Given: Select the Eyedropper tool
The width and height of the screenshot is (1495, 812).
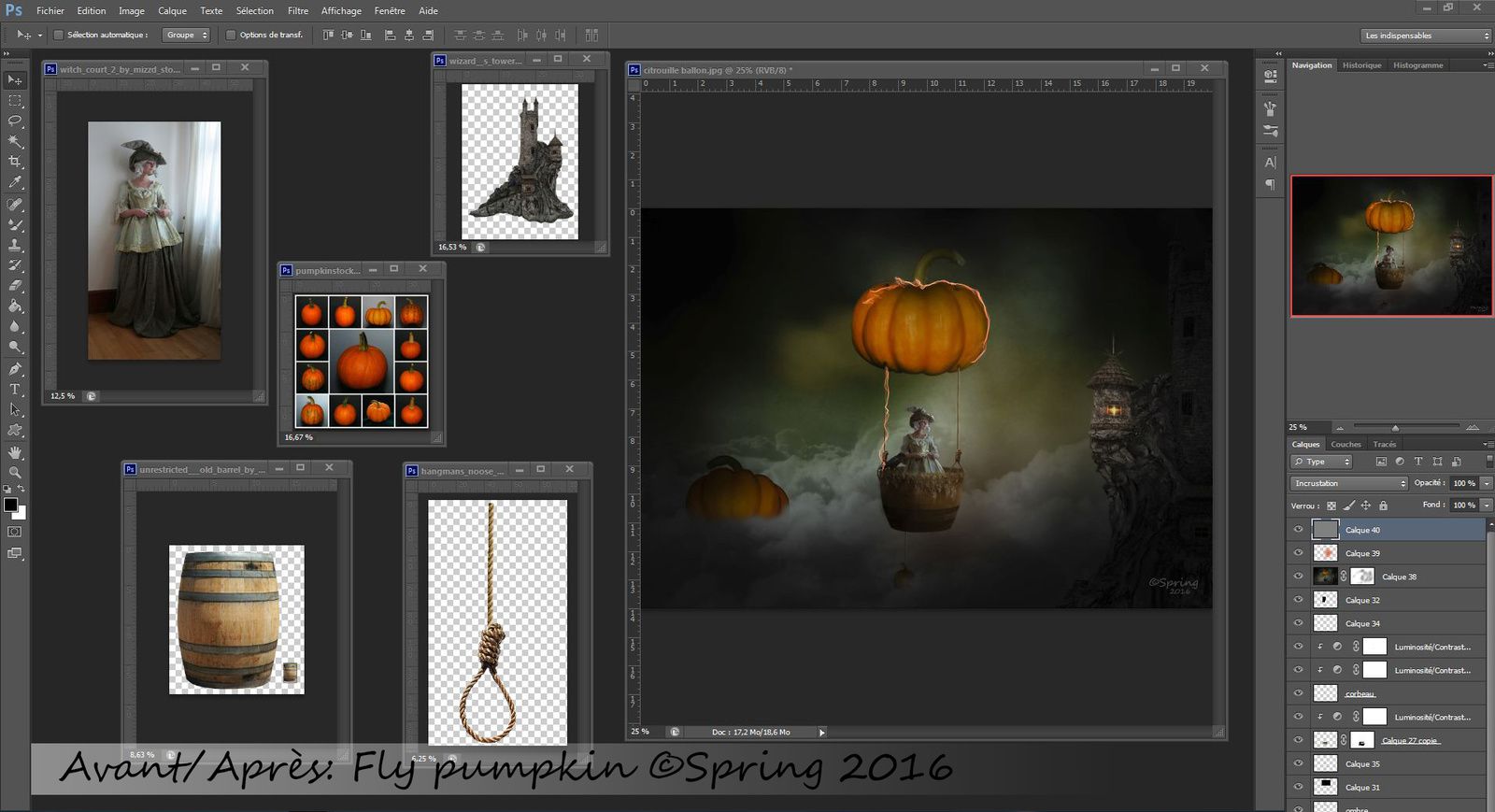Looking at the screenshot, I should [15, 183].
